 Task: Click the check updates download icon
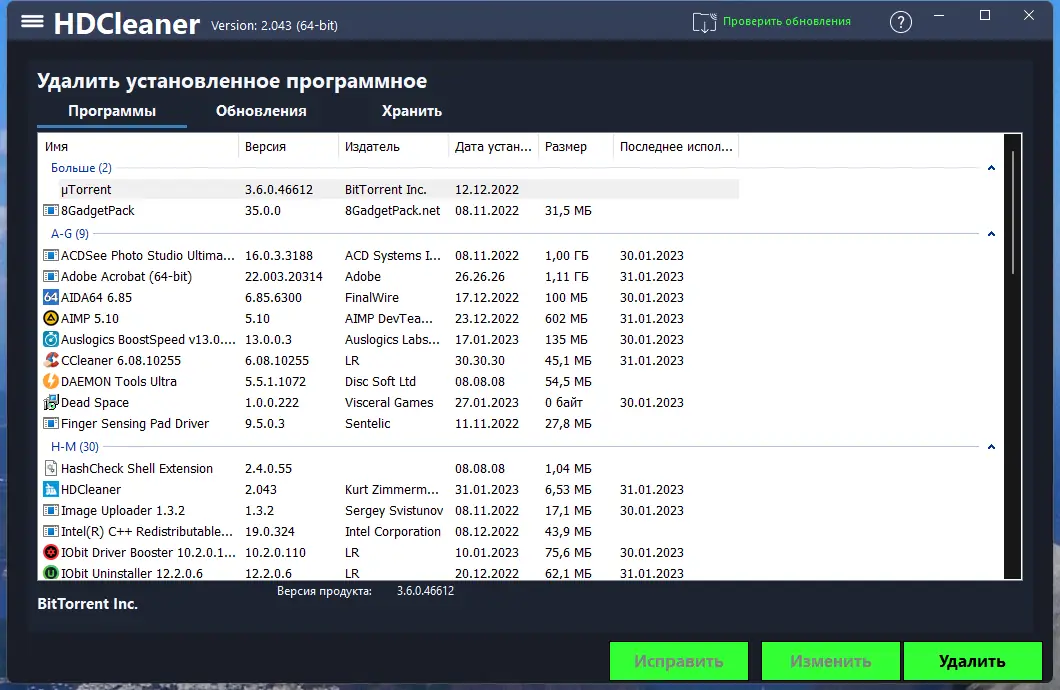coord(704,22)
